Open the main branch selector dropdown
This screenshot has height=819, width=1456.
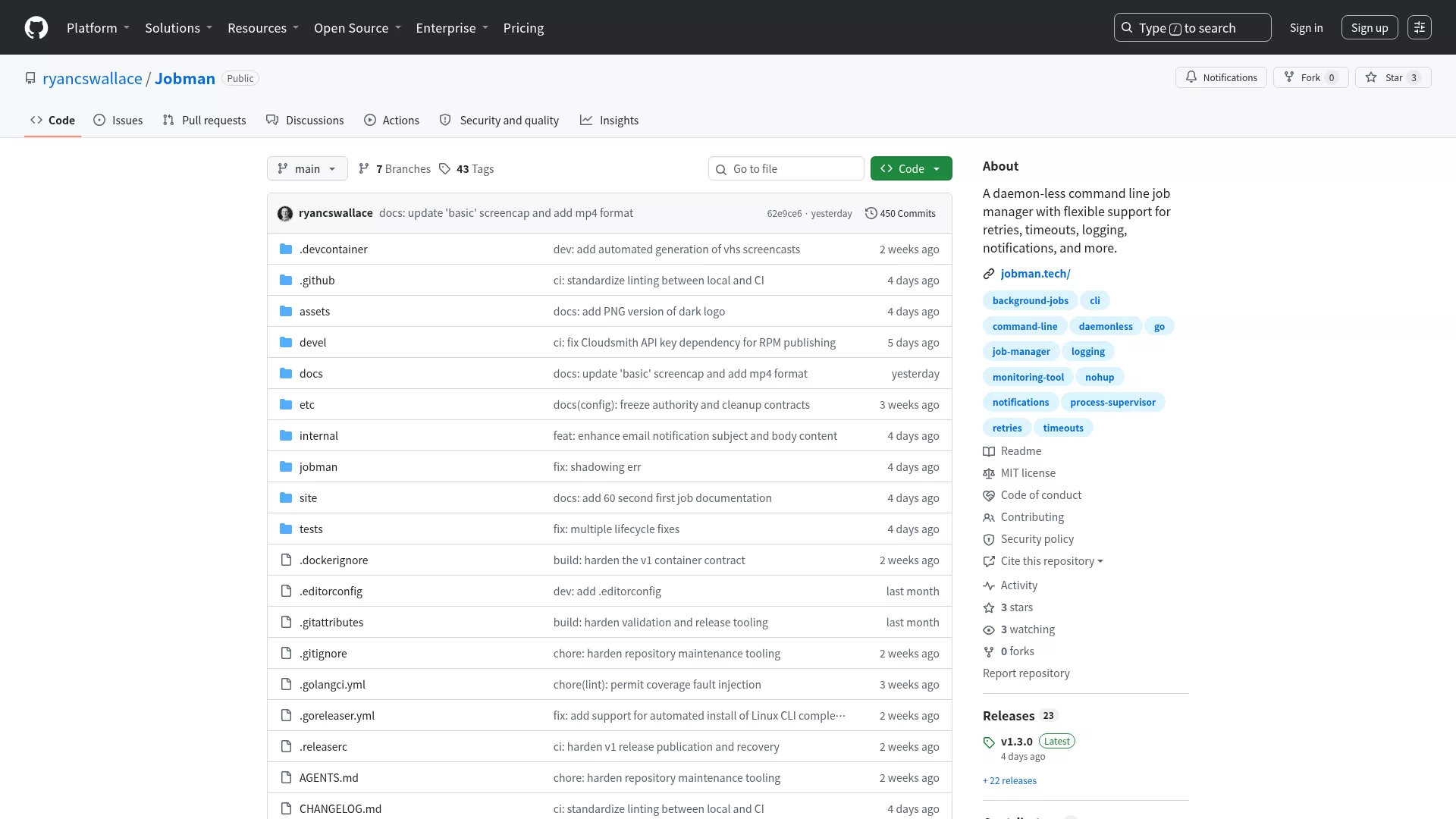point(307,169)
